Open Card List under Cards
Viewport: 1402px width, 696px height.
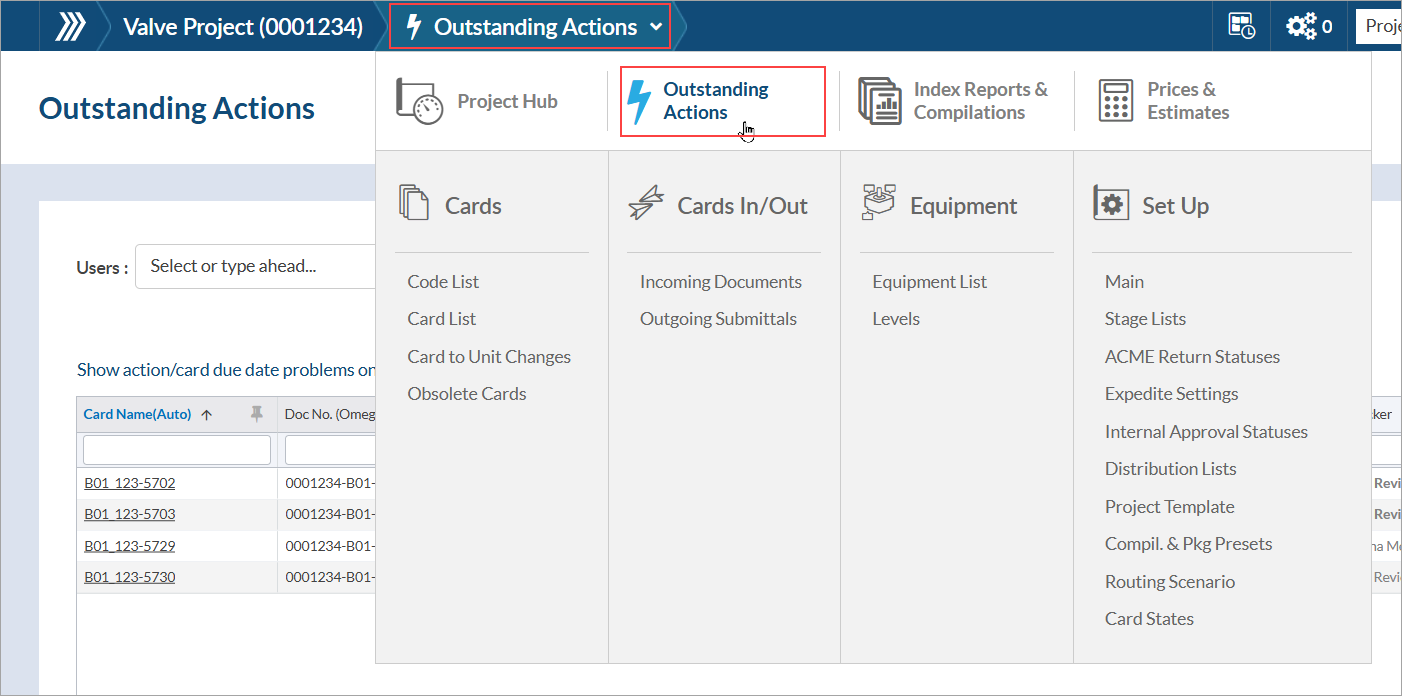[x=441, y=319]
